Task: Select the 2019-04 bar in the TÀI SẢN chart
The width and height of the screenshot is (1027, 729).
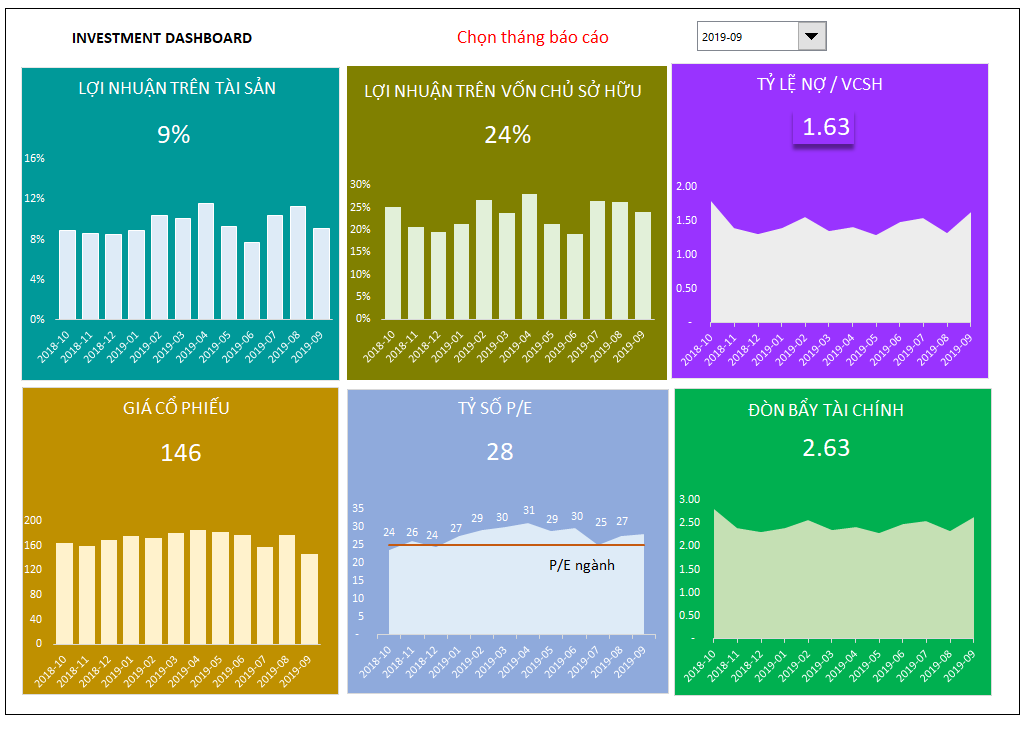Action: [206, 261]
